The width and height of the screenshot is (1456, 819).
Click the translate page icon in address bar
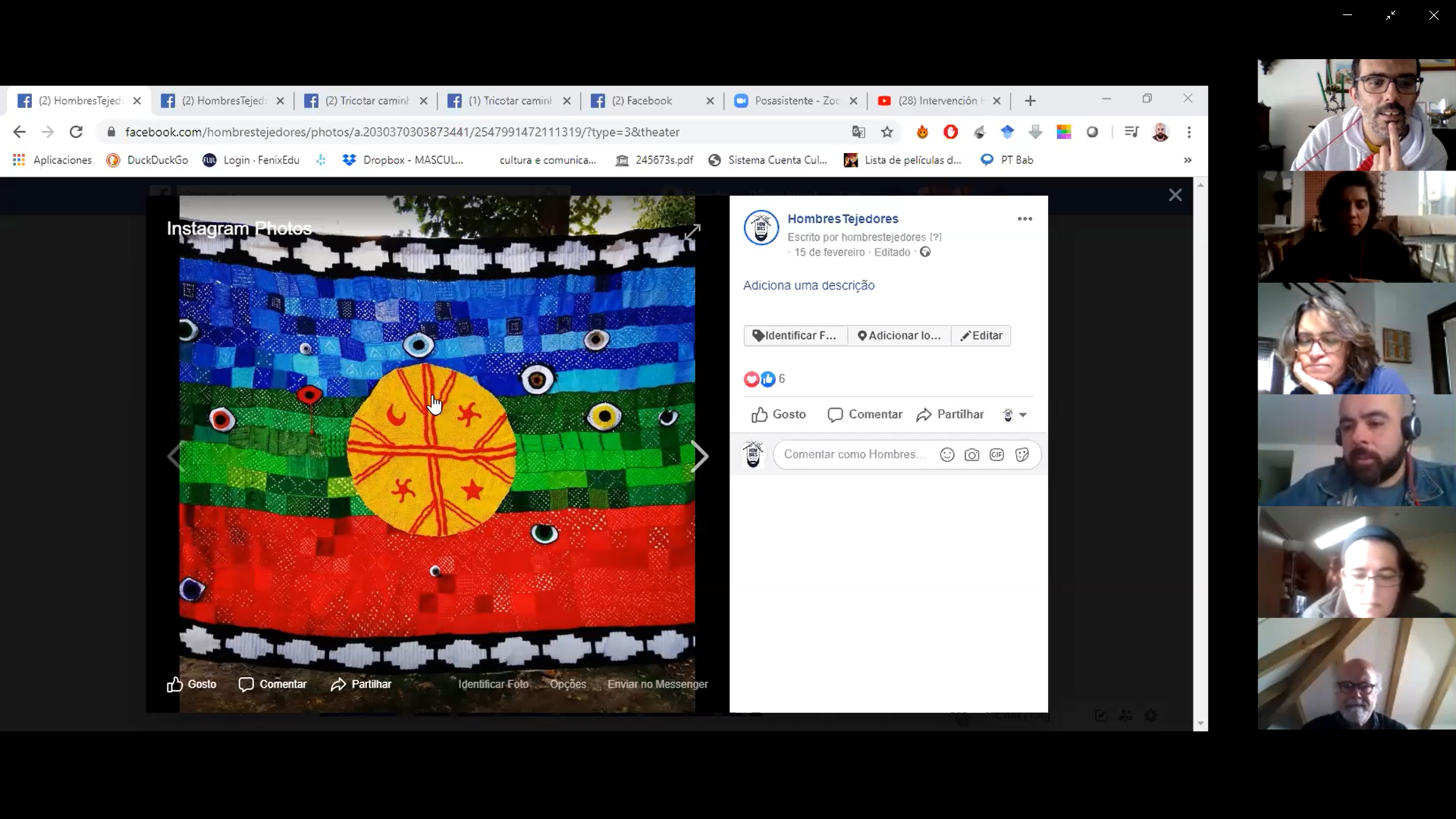[858, 132]
